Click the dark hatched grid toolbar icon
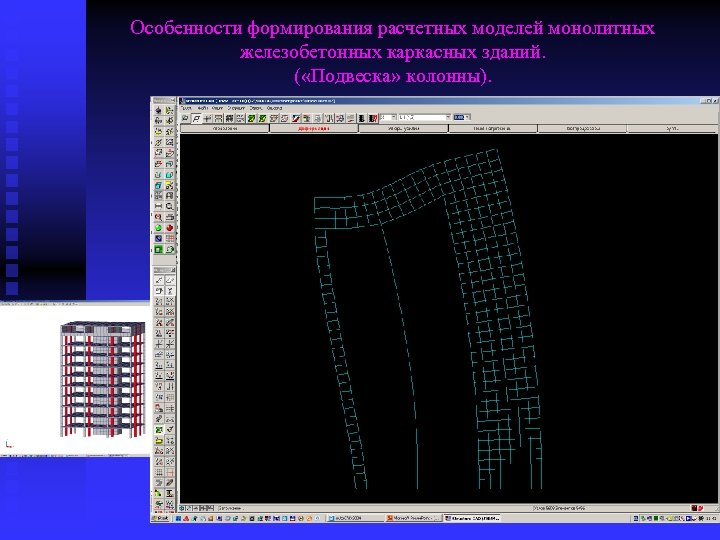Screen dimensions: 720x540 coord(229,118)
